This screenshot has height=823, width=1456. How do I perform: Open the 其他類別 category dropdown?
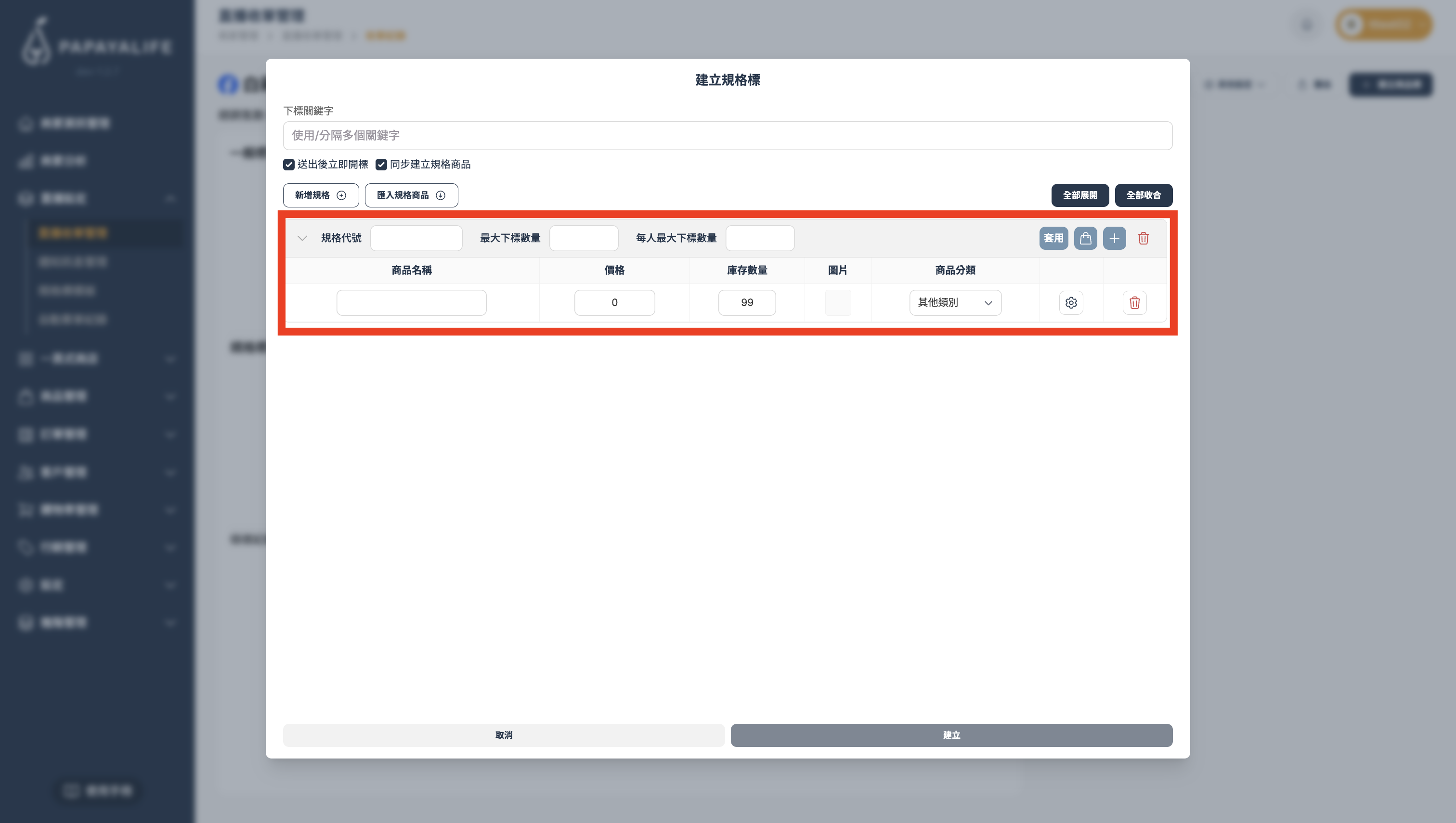(954, 302)
